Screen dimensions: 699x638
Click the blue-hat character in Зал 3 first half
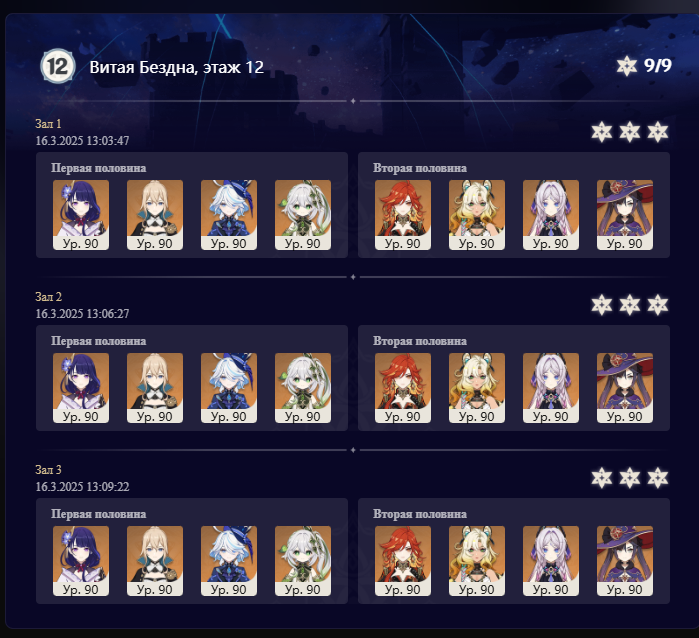tap(229, 561)
